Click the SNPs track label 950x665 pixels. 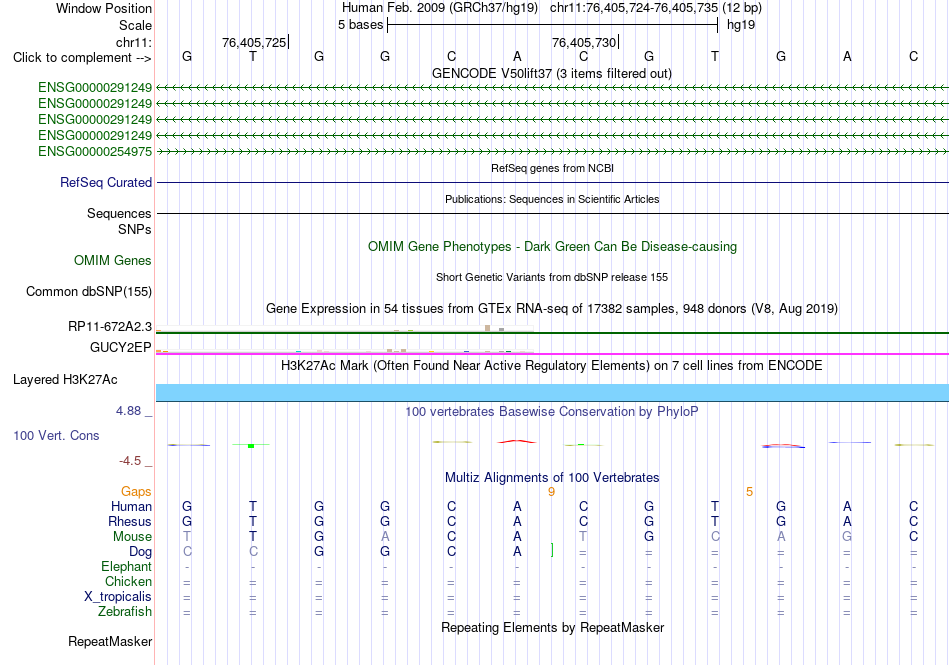pos(135,230)
